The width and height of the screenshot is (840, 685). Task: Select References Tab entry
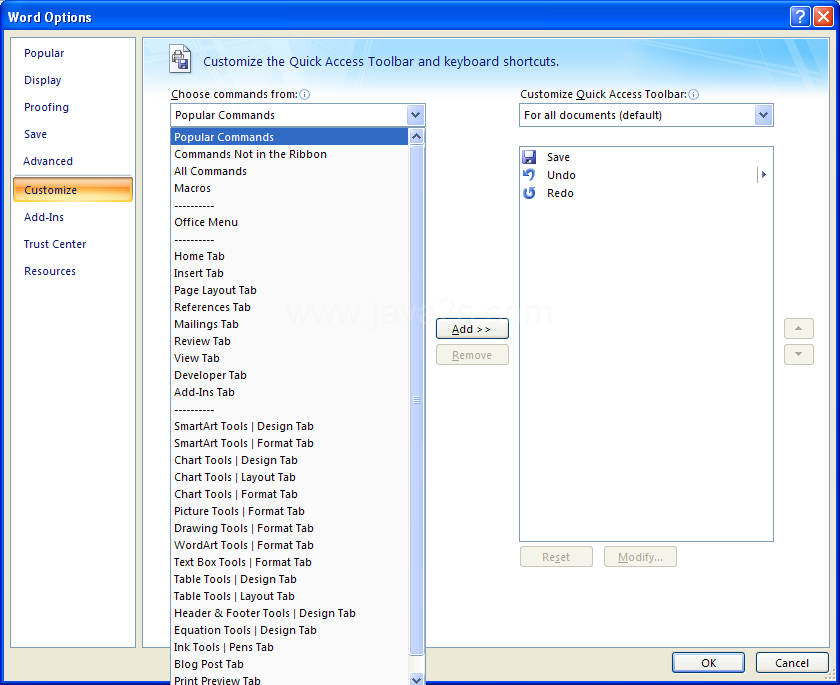click(x=289, y=307)
